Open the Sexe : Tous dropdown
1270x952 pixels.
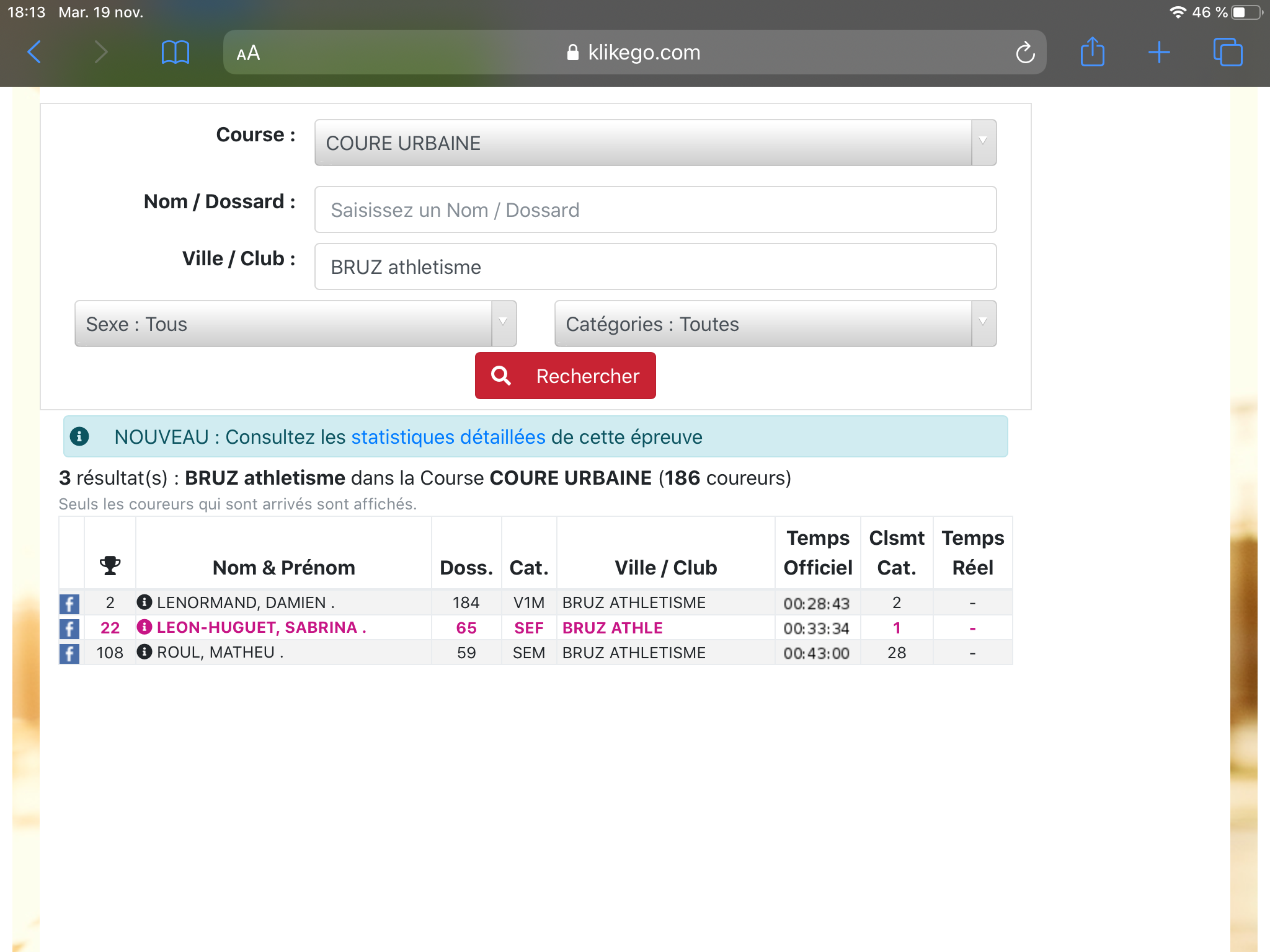pos(295,324)
